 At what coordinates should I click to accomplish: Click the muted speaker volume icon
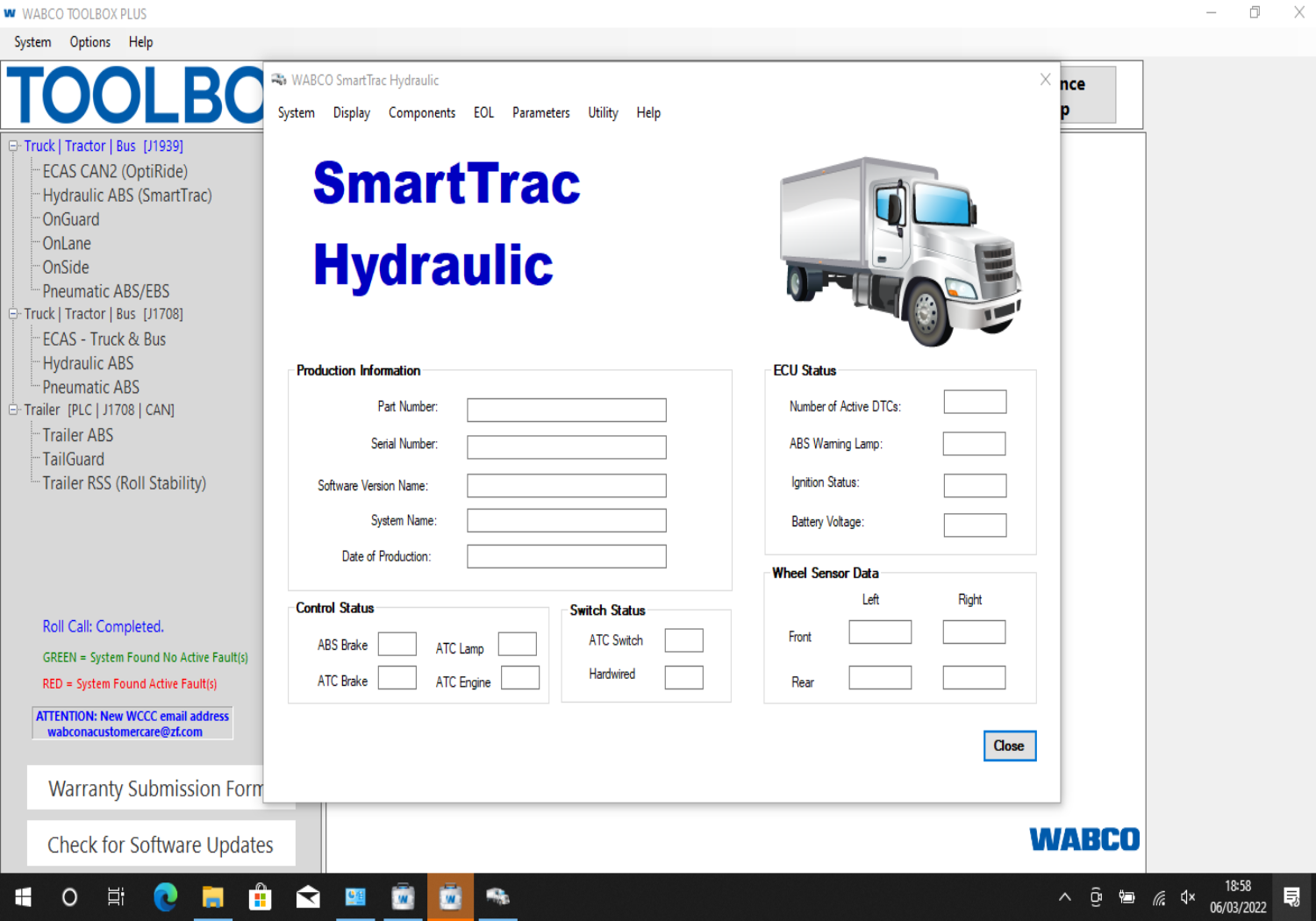coord(1188,896)
